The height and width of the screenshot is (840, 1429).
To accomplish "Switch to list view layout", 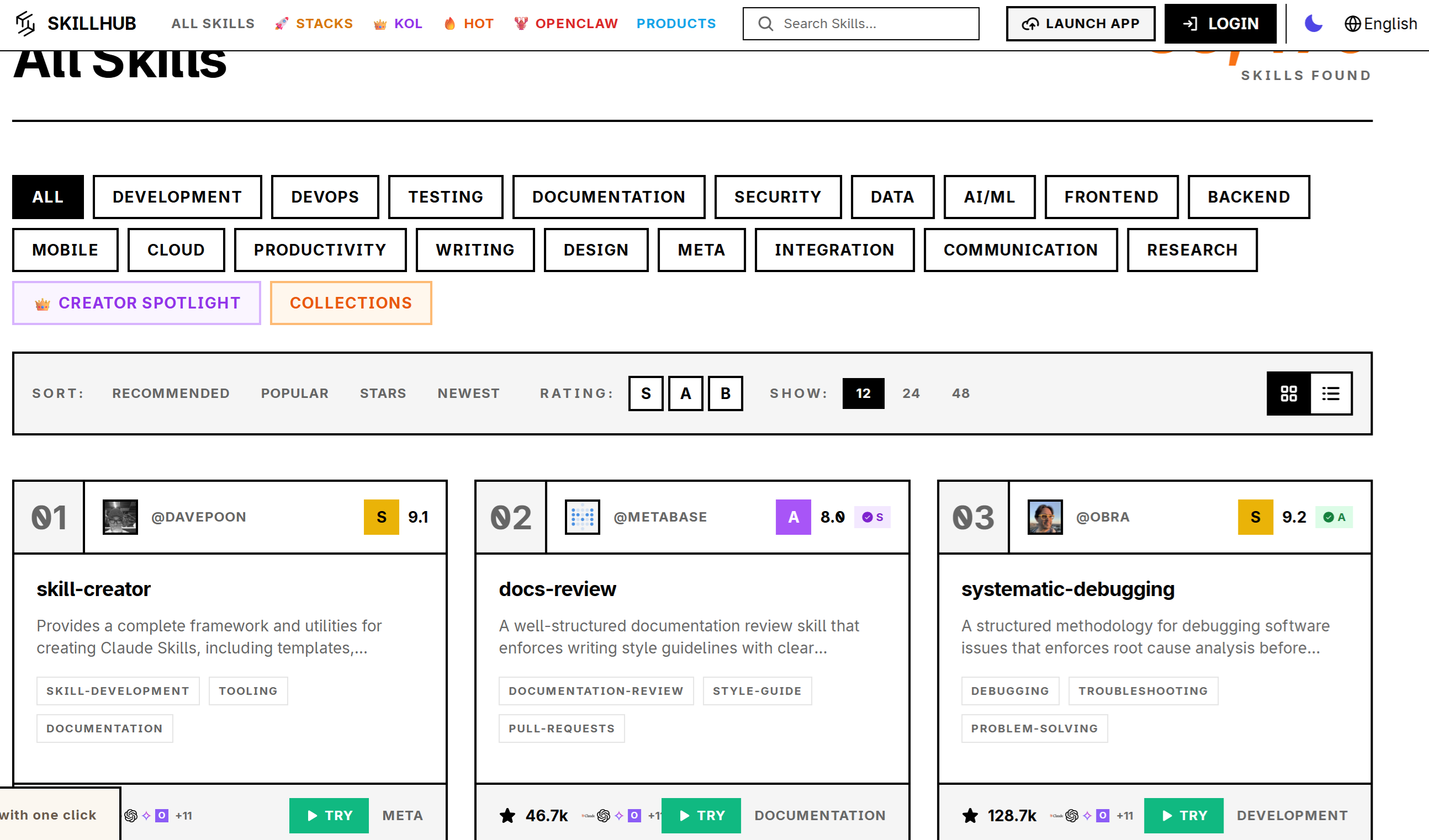I will pyautogui.click(x=1330, y=394).
